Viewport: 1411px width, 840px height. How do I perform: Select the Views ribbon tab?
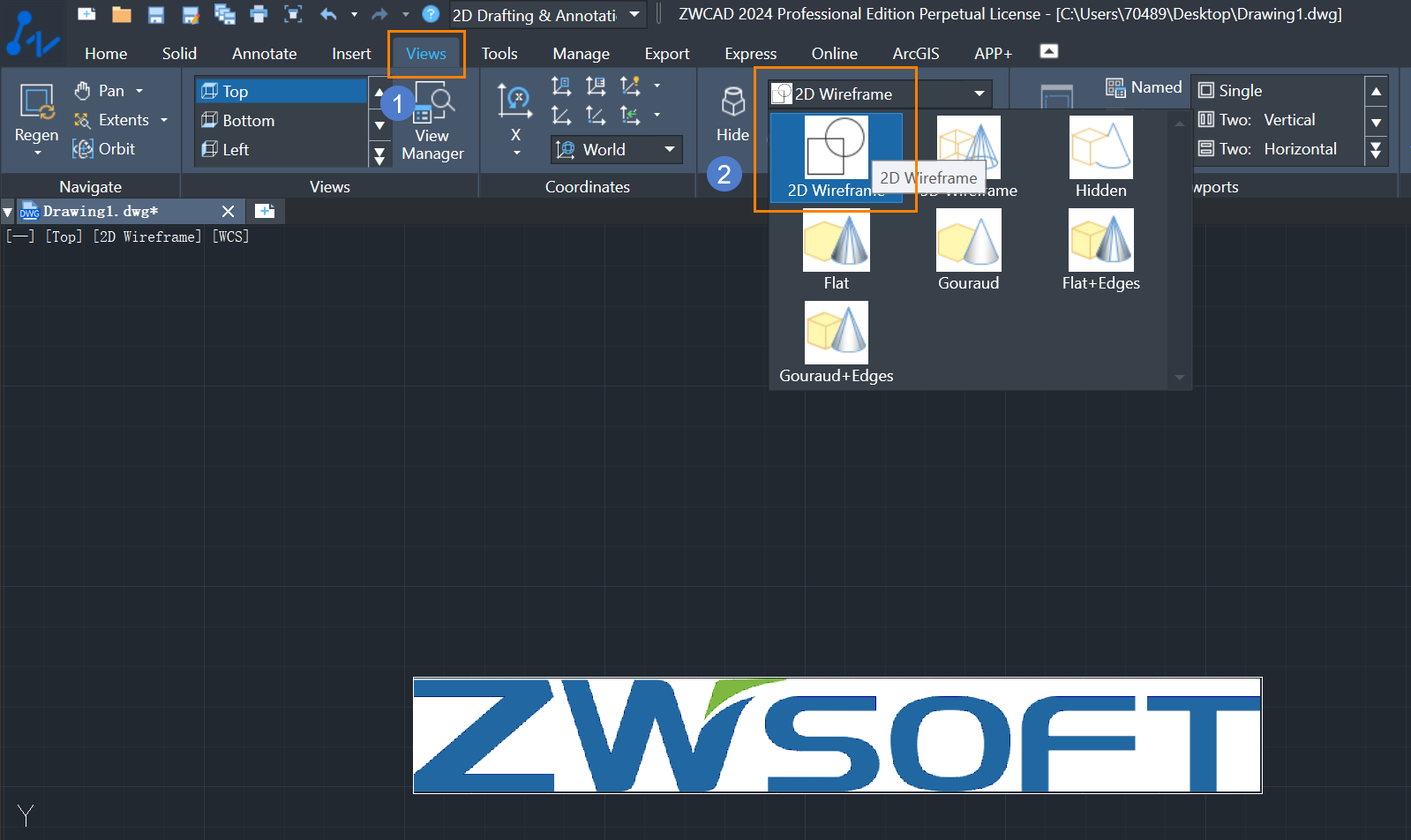[x=426, y=54]
